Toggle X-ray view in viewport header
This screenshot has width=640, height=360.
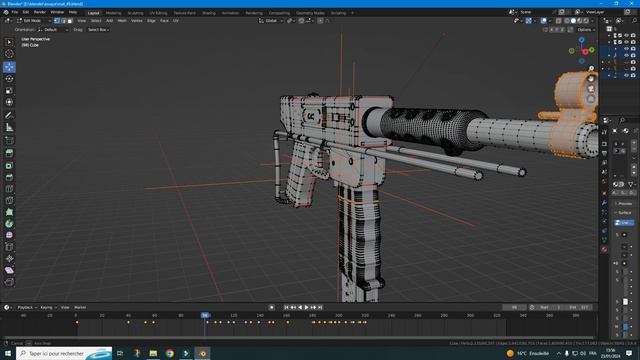point(558,20)
